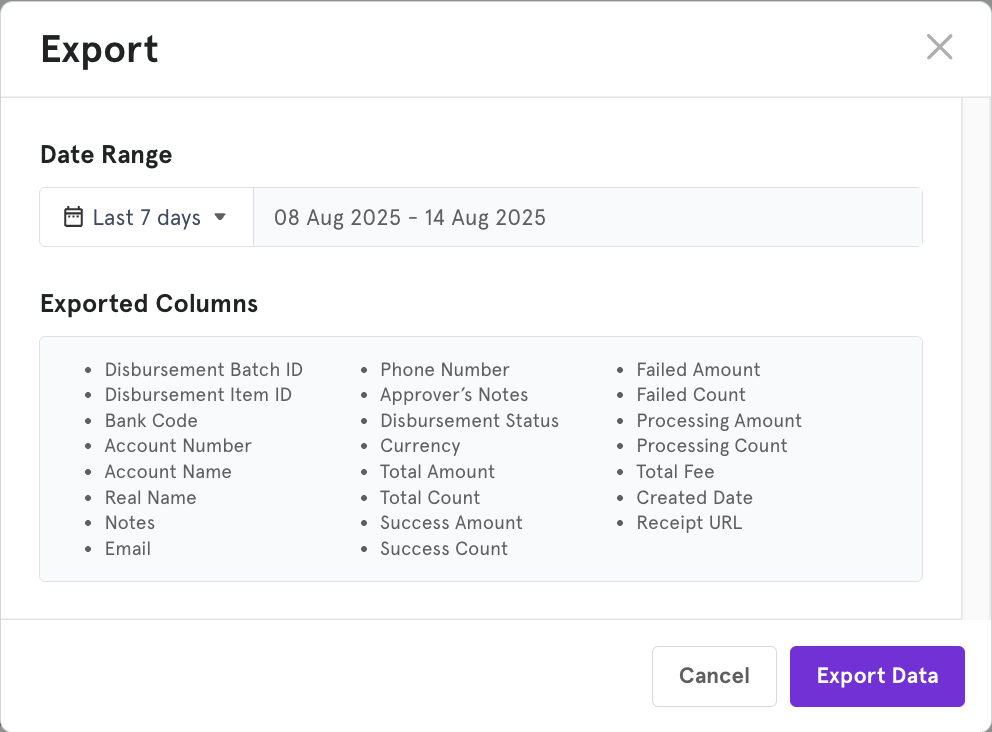This screenshot has height=732, width=992.
Task: Click the Exported Columns heading
Action: pyautogui.click(x=149, y=304)
